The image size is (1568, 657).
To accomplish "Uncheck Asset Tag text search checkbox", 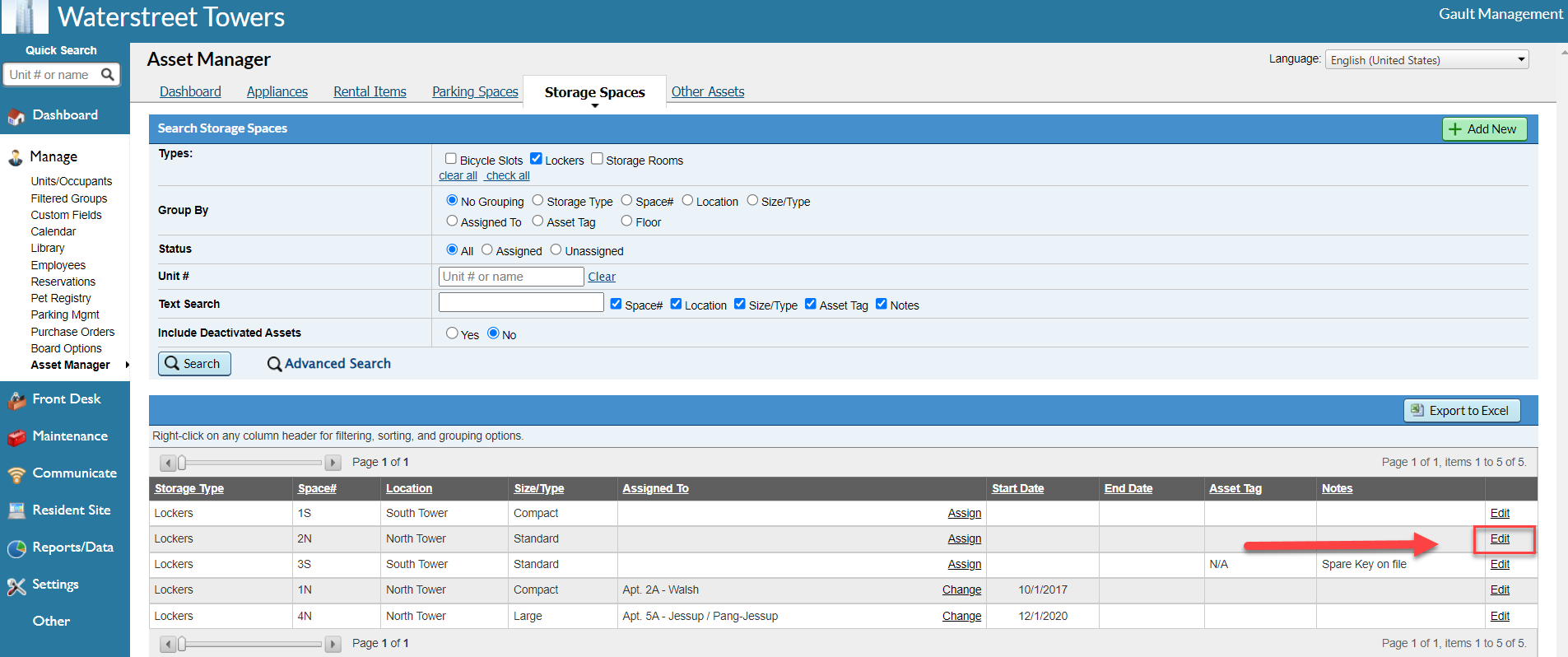I will click(x=810, y=304).
